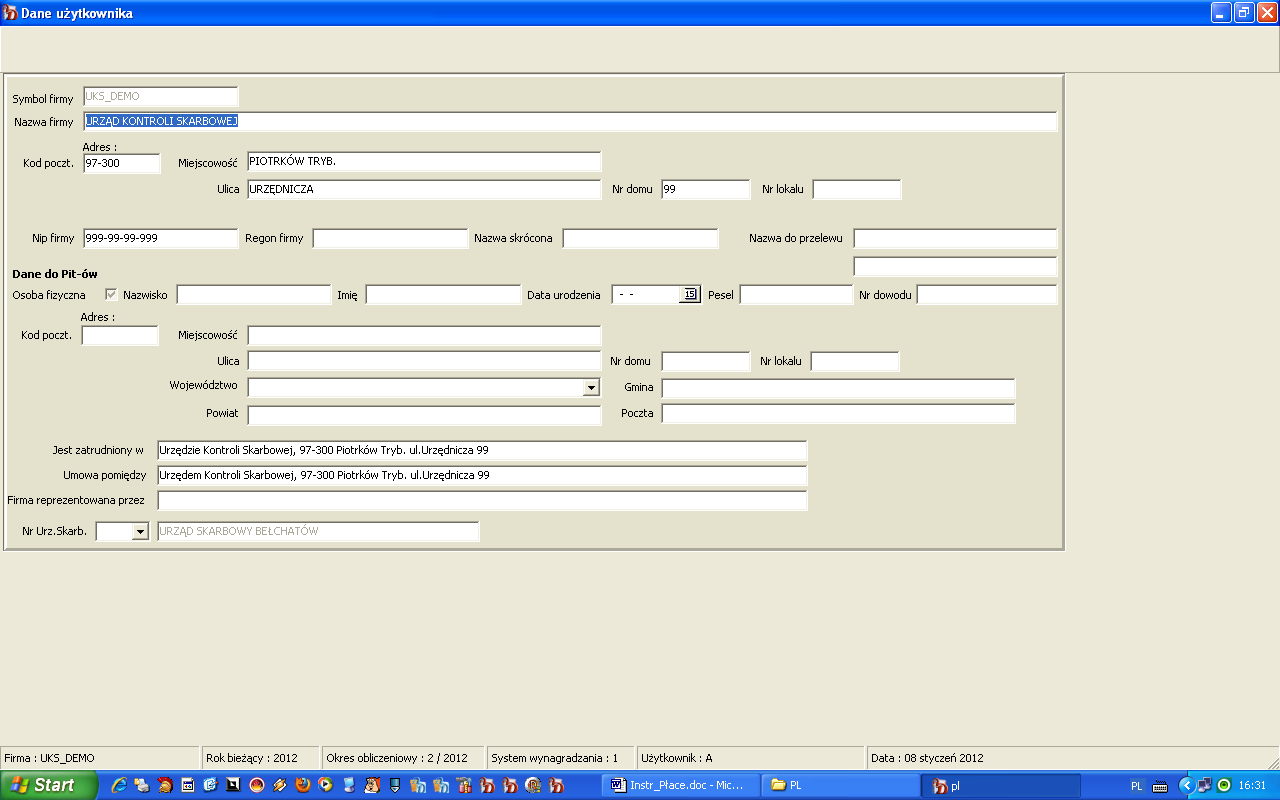Click the Symbol firmy field UKS_DEMO

point(161,97)
